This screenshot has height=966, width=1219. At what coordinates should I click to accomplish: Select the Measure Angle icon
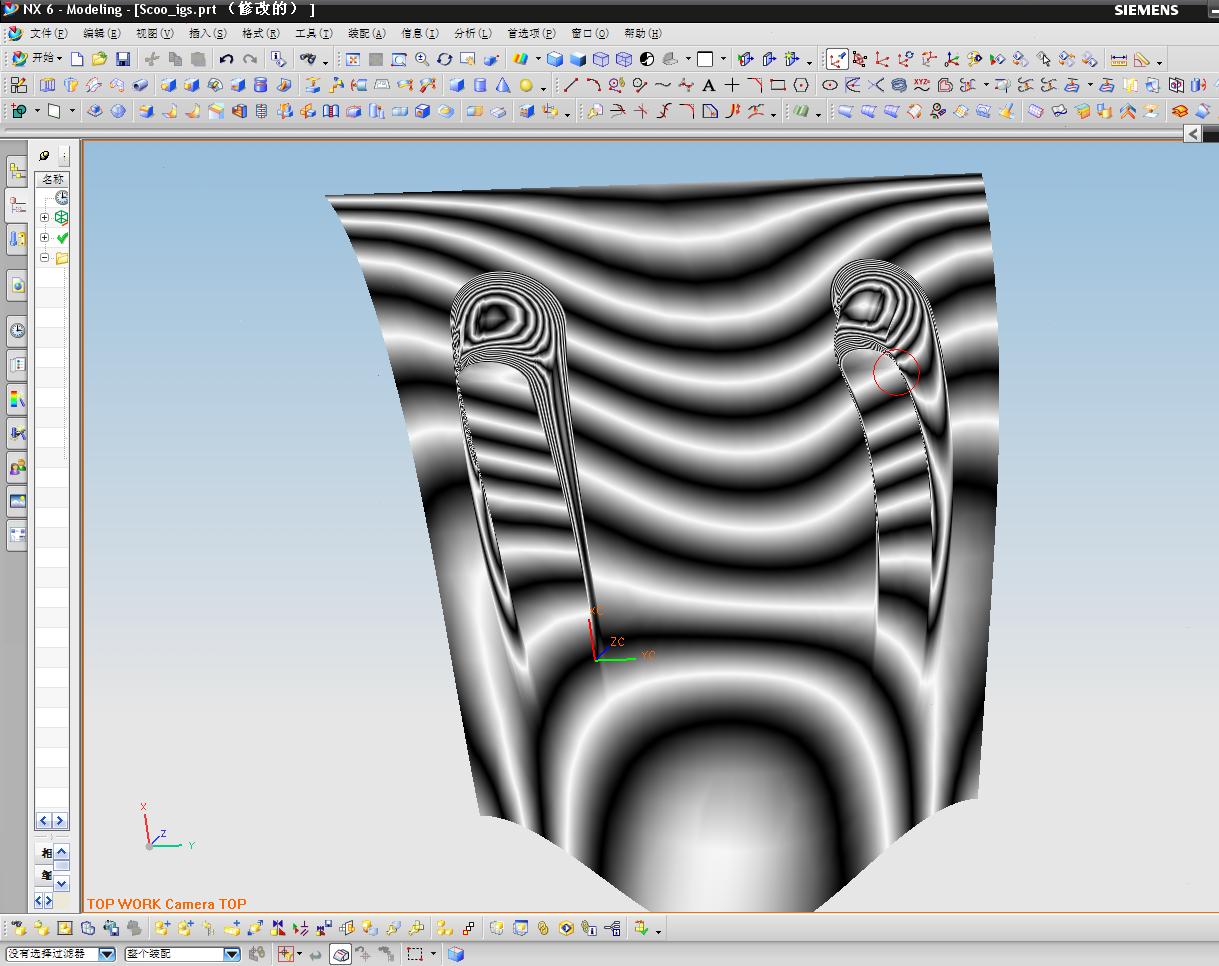point(1142,59)
